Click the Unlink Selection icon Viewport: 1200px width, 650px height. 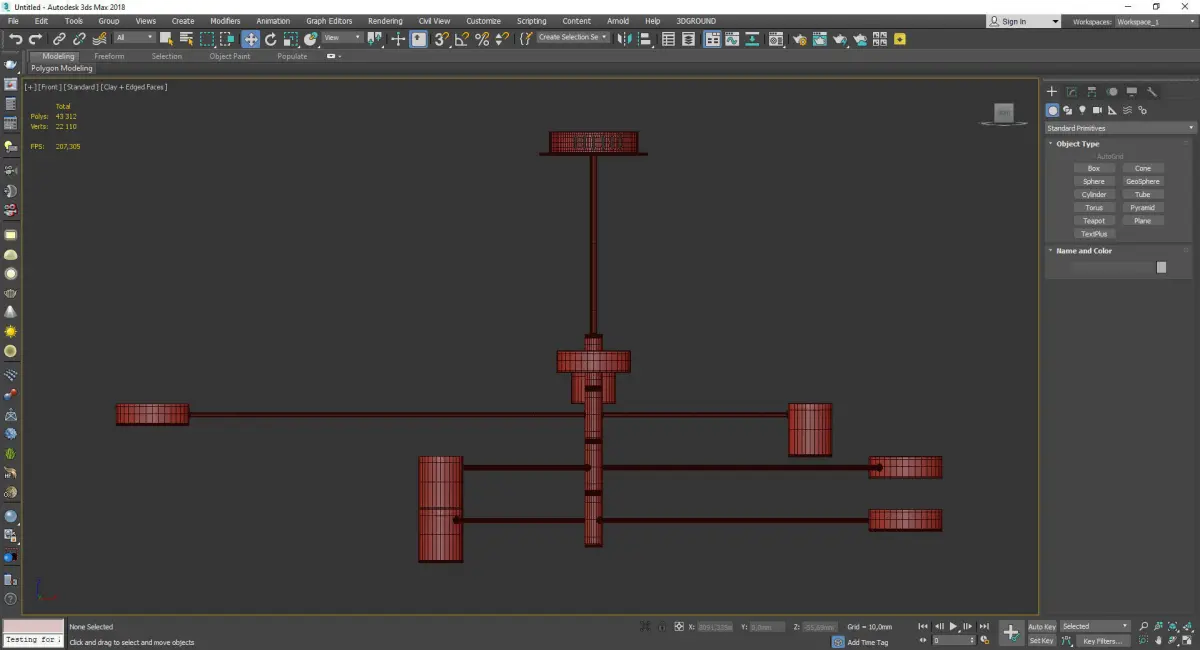[80, 39]
